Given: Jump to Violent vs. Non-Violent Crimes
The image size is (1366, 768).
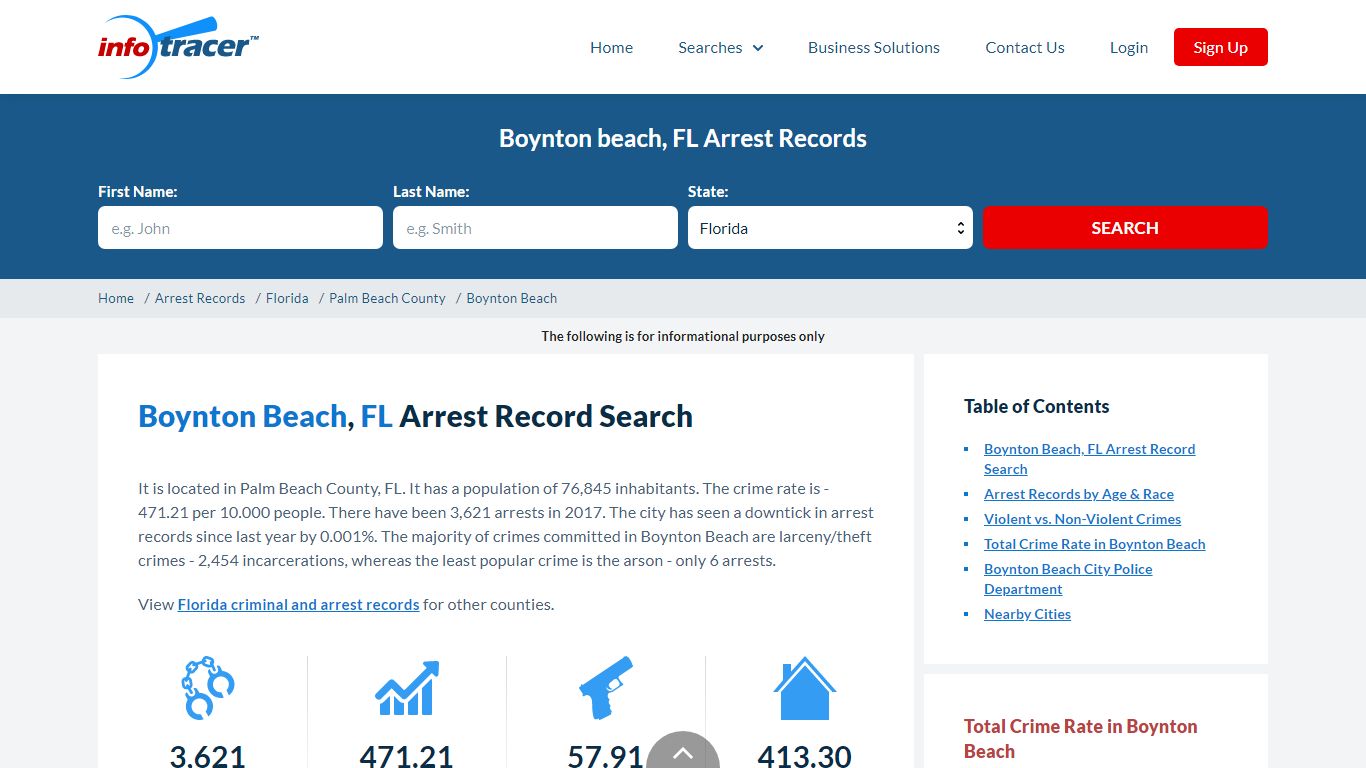Looking at the screenshot, I should [1082, 519].
